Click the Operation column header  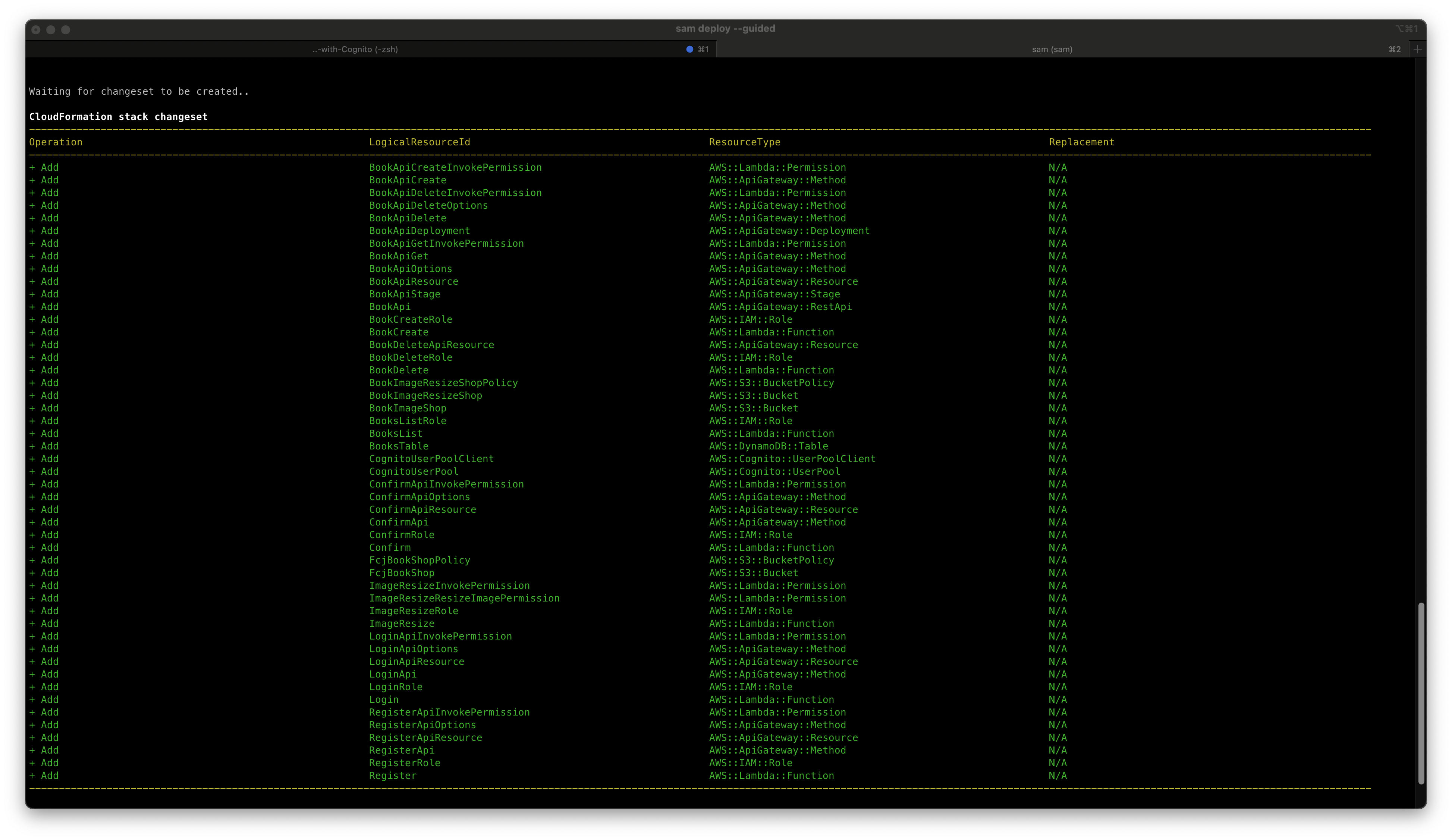[56, 142]
